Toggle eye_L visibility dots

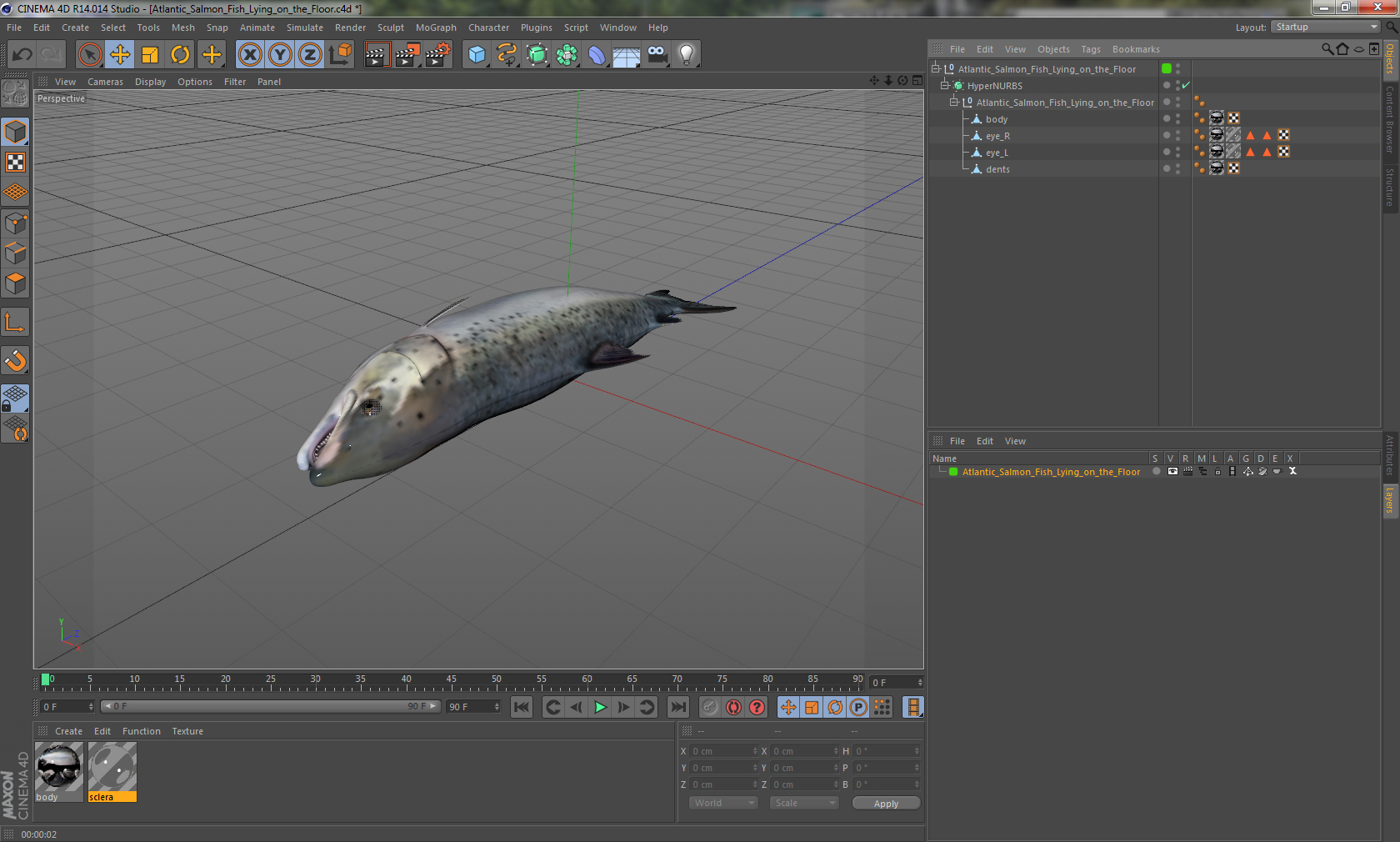(1177, 152)
